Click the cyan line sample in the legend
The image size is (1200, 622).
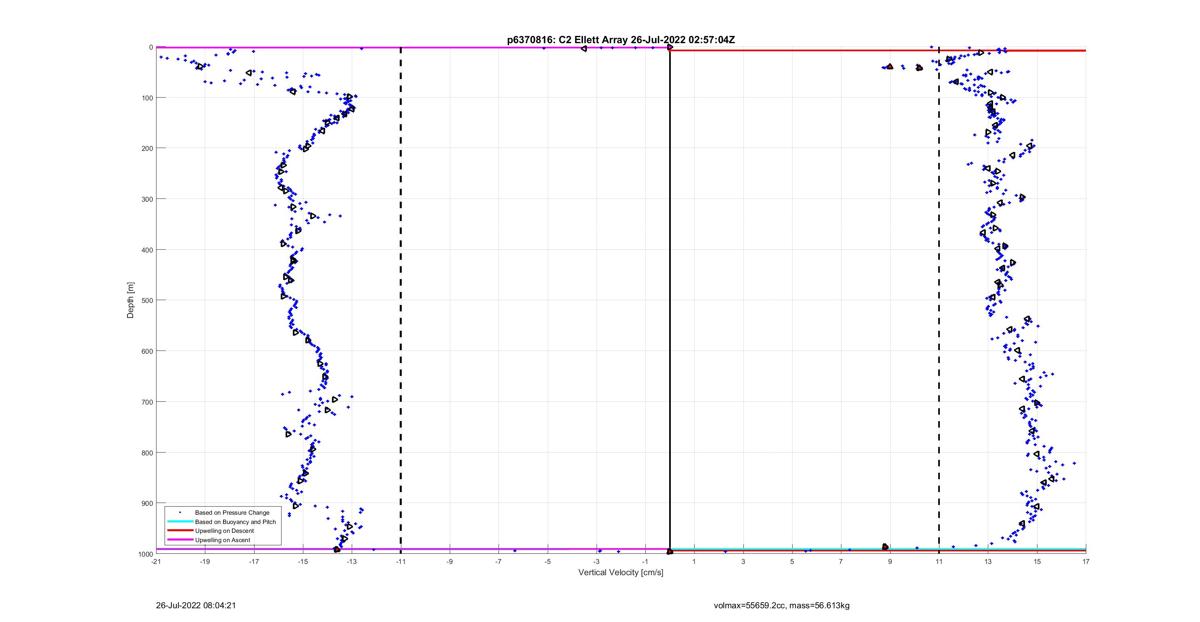180,521
